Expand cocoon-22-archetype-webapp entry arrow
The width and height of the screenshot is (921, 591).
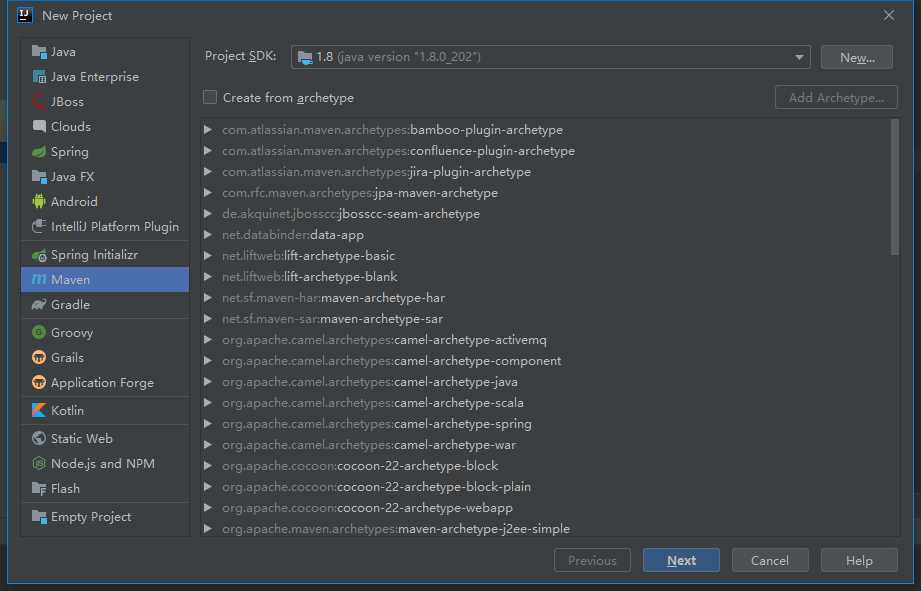pos(208,508)
